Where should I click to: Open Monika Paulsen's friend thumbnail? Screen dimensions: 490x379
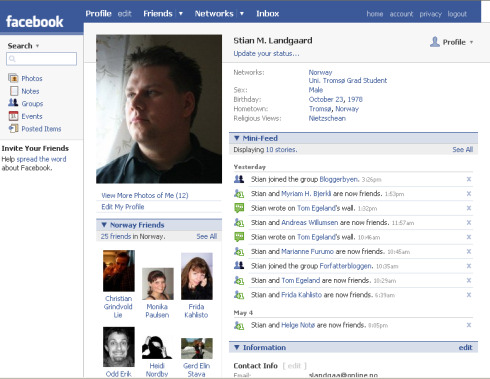pos(158,284)
